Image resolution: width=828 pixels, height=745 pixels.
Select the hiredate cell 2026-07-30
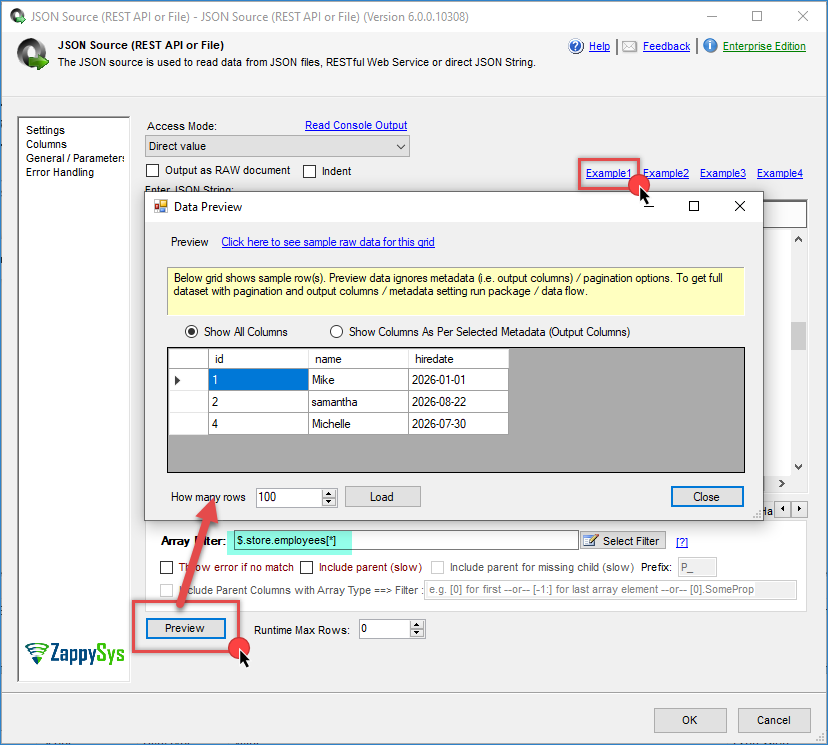click(458, 424)
